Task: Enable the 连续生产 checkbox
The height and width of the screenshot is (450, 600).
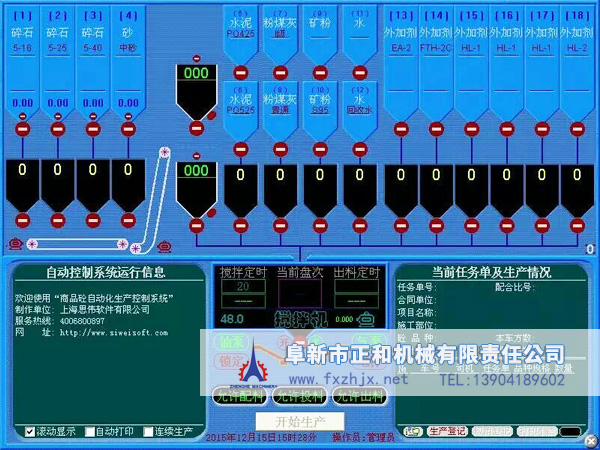Action: [x=149, y=432]
